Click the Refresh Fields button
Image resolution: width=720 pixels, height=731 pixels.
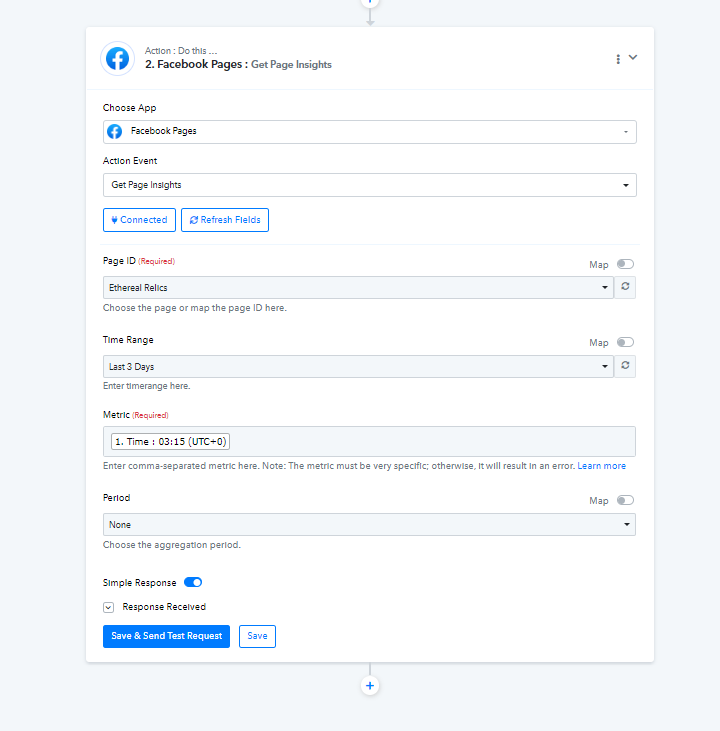pos(225,220)
